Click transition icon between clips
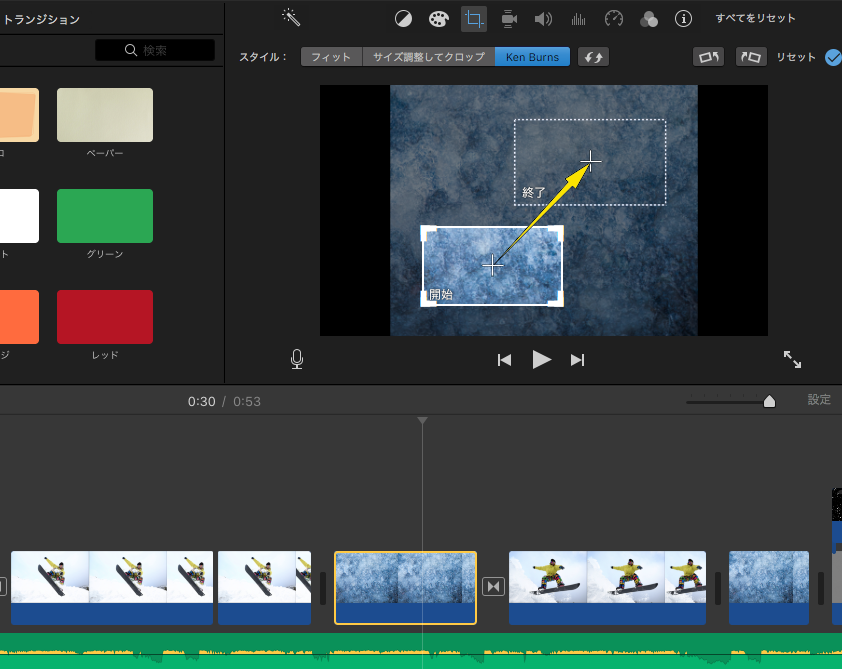Screen dimensions: 842x669 (493, 586)
